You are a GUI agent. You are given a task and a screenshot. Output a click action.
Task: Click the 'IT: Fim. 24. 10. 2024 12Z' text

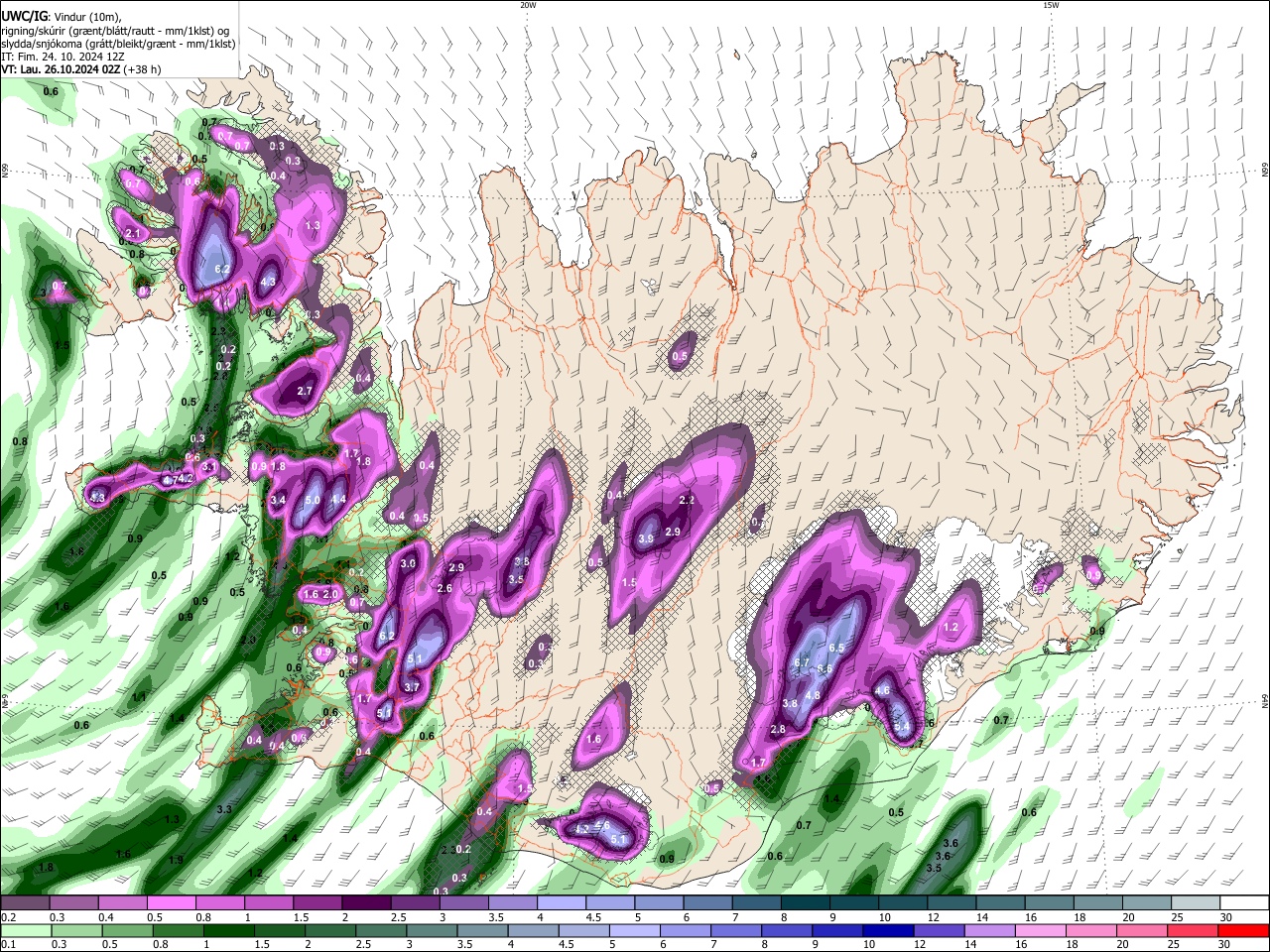[x=63, y=57]
